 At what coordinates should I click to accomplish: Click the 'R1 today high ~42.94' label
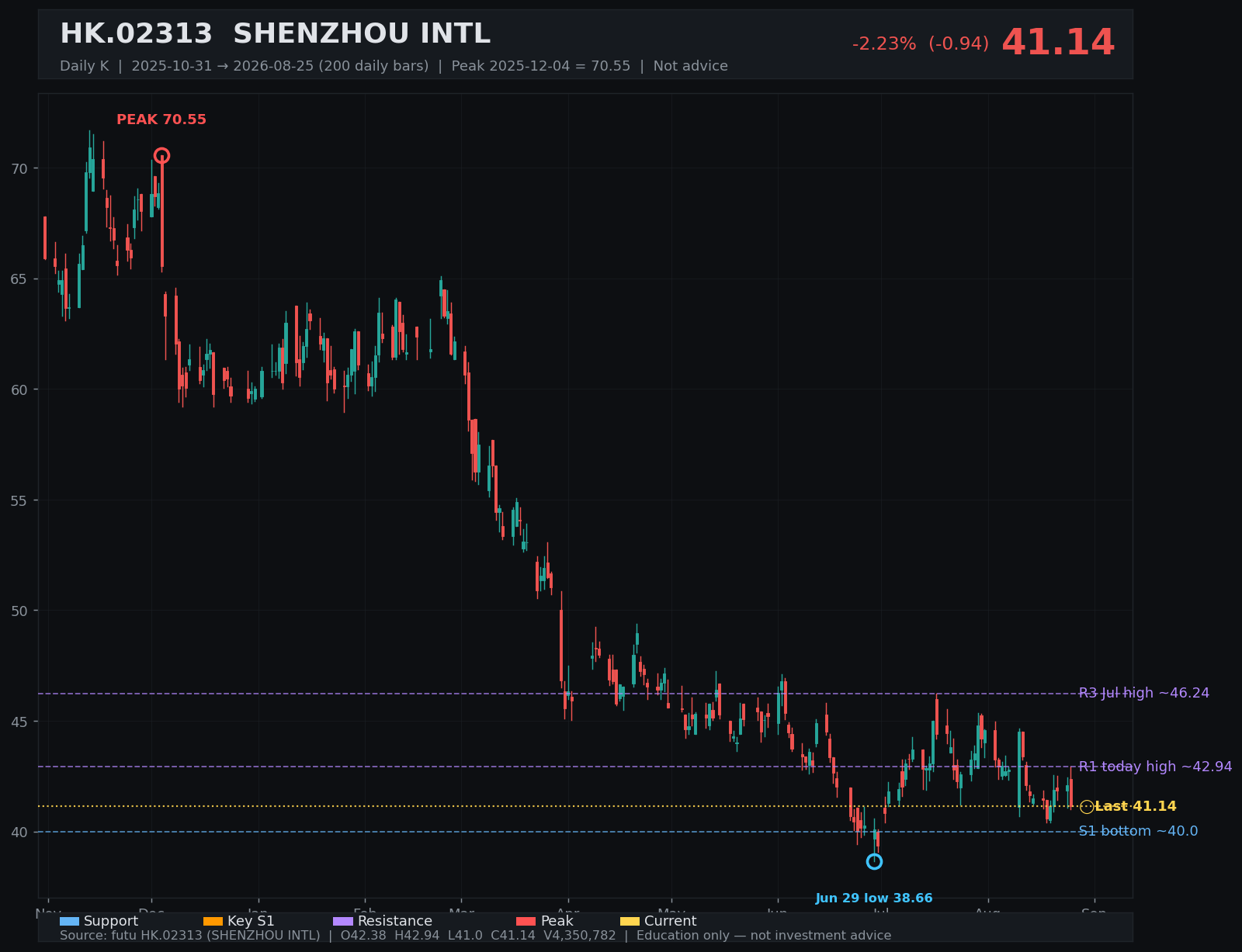click(1156, 767)
